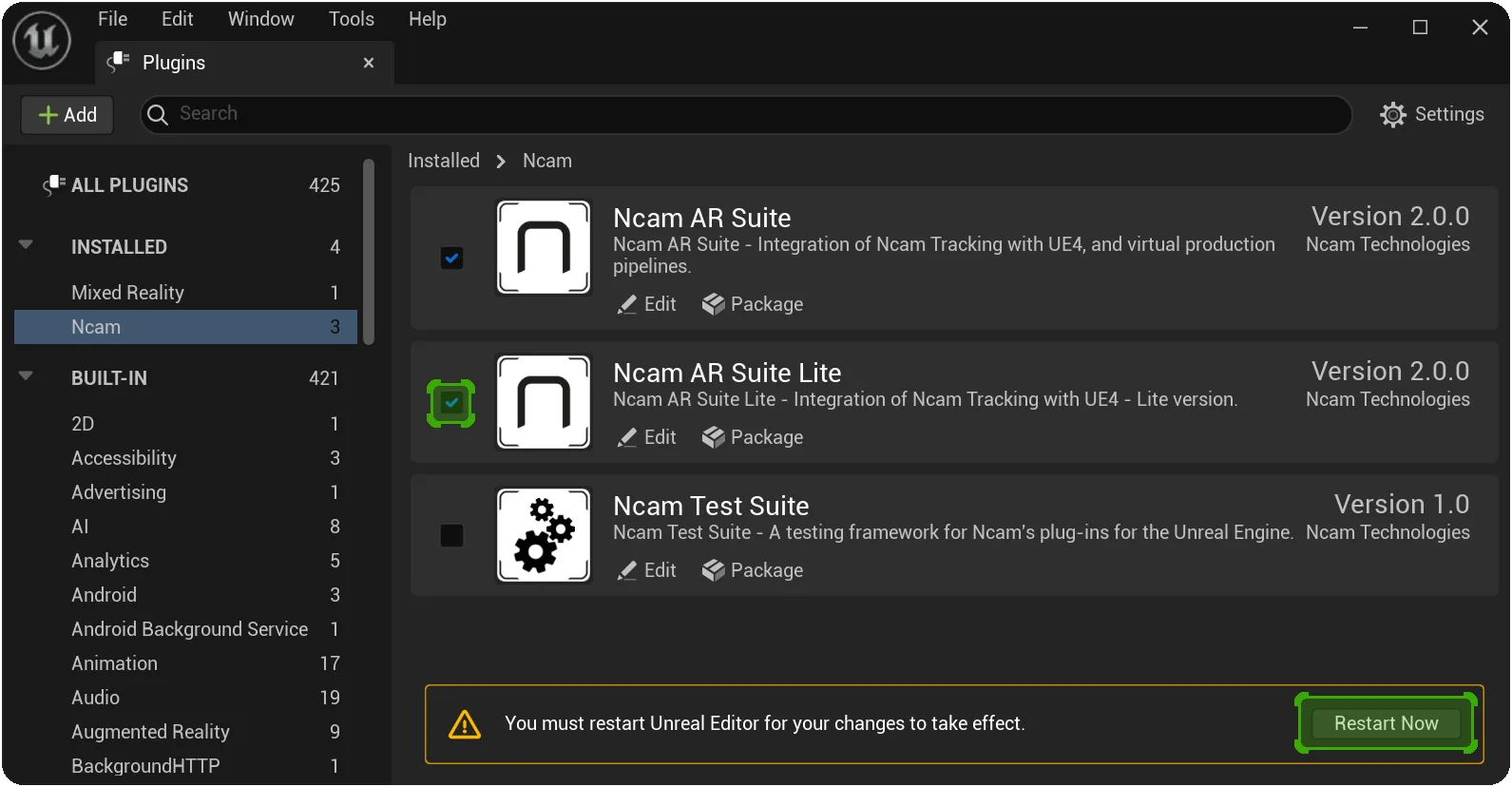Toggle the Ncam AR Suite Lite checkbox
Viewport: 1512px width, 787px height.
[x=452, y=403]
